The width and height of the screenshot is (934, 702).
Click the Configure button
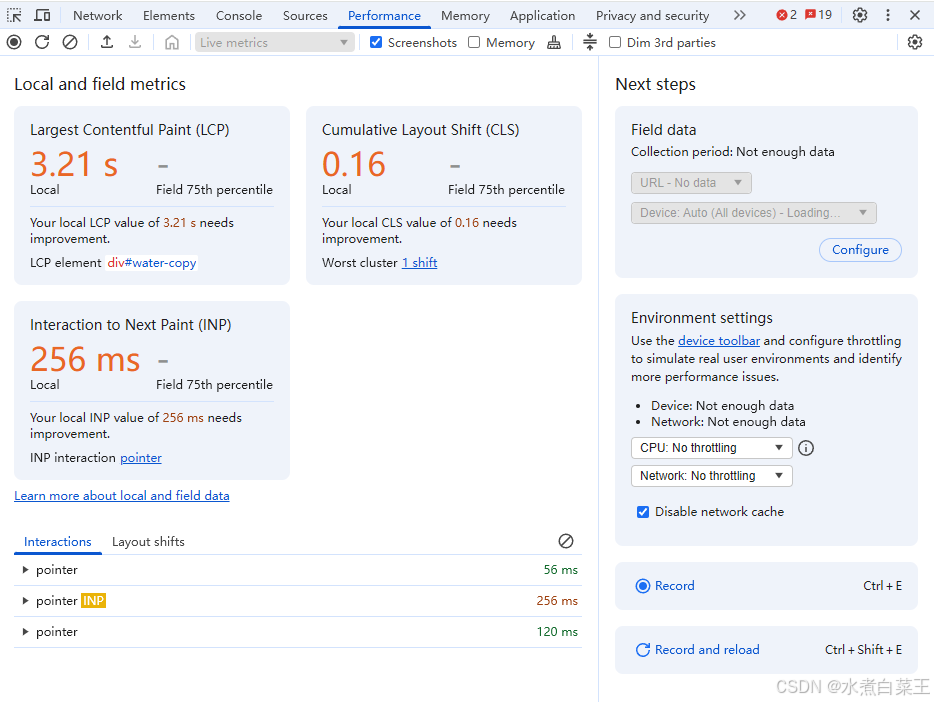click(860, 249)
